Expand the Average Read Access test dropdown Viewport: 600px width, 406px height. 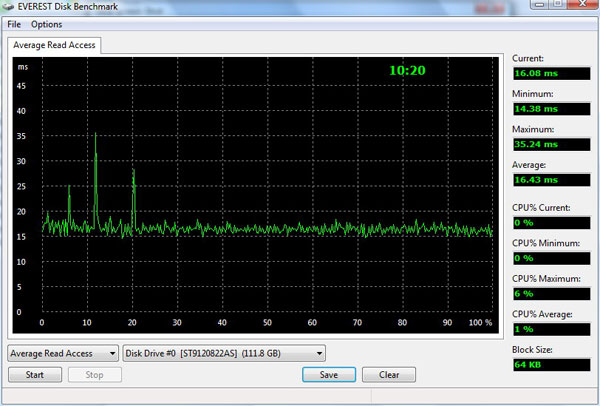click(x=63, y=354)
